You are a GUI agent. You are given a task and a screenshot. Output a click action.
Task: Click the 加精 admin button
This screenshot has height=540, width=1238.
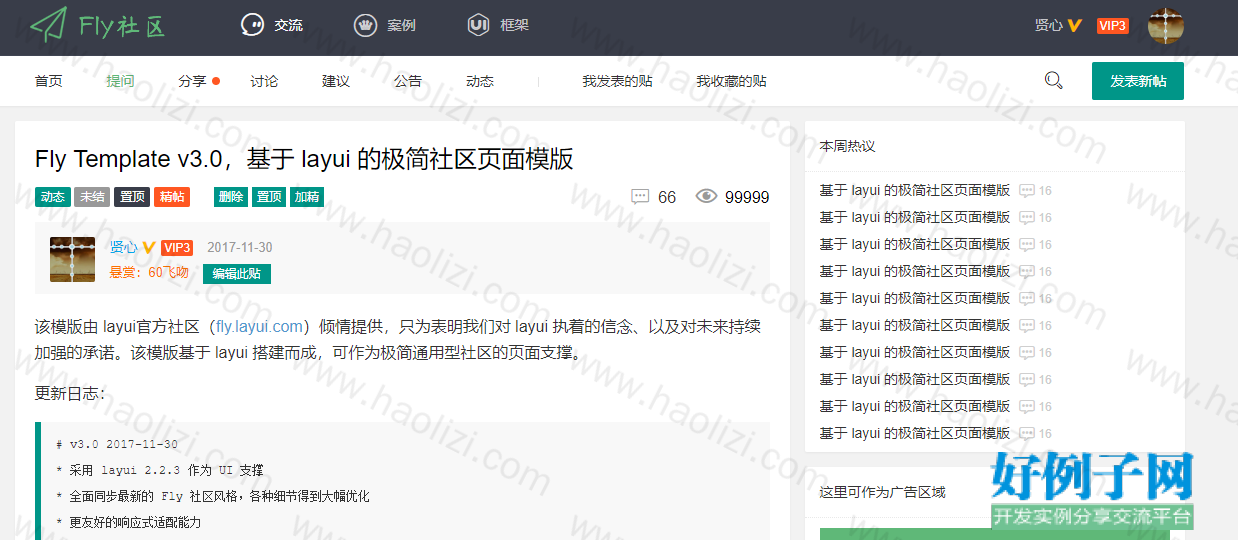307,197
